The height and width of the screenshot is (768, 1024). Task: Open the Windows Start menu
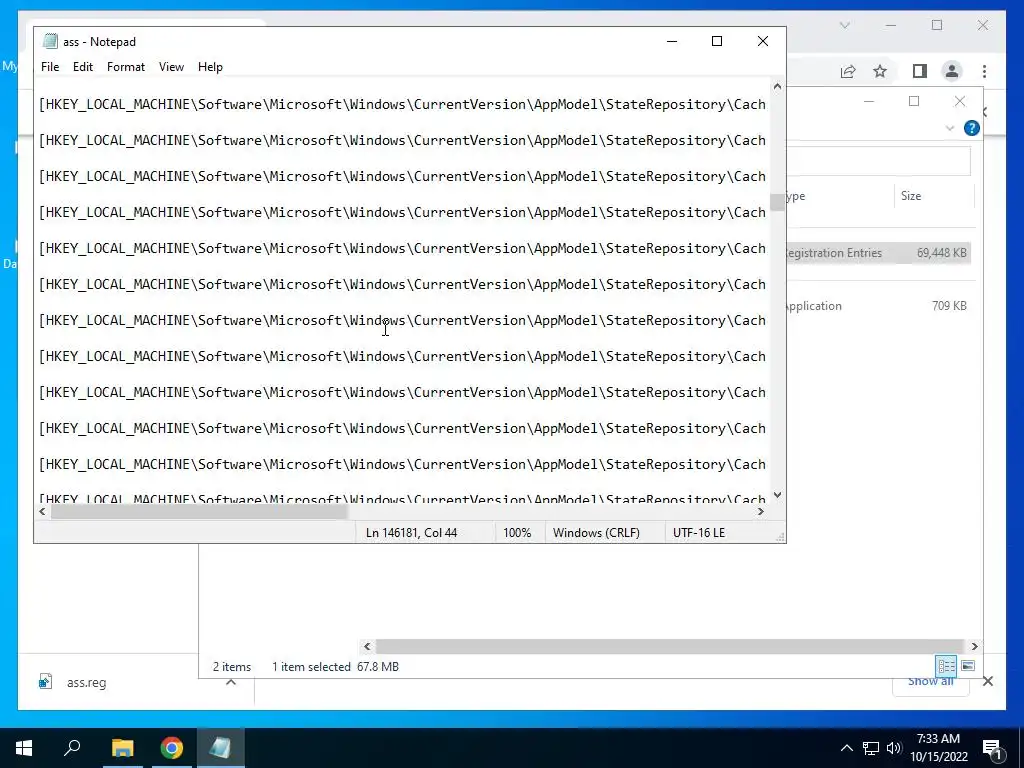click(24, 748)
